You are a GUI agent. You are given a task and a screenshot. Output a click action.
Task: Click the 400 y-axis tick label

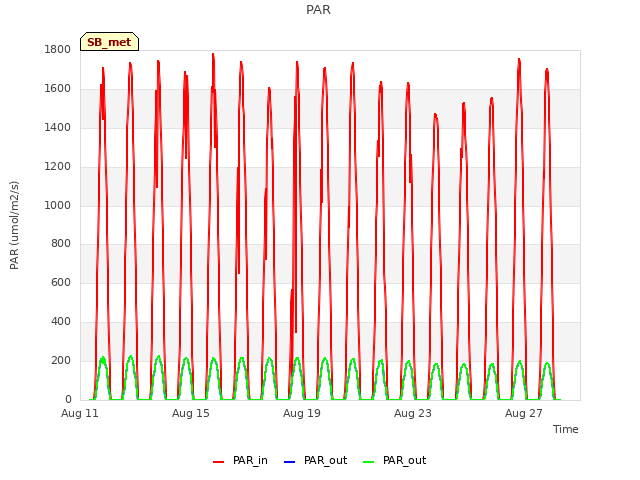point(61,321)
